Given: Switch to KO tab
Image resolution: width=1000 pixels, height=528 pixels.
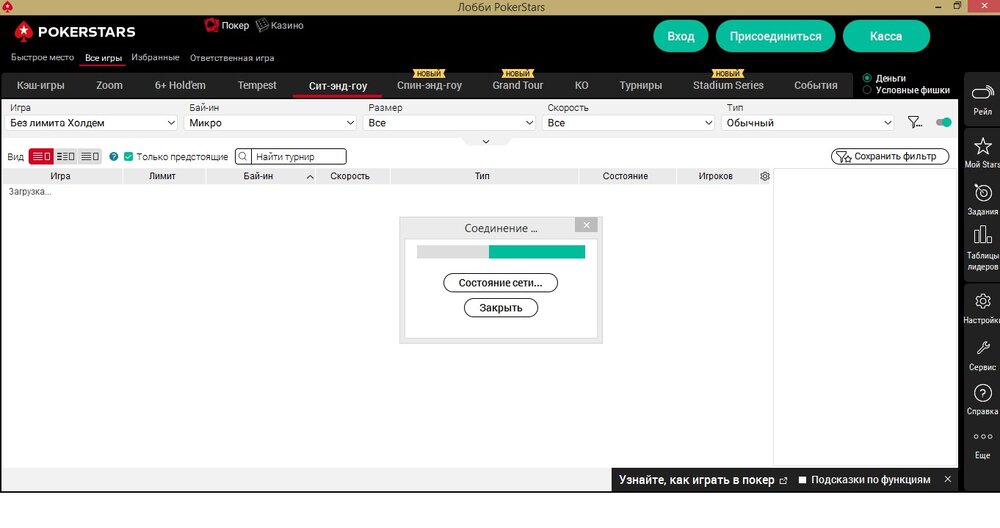Looking at the screenshot, I should tap(581, 85).
